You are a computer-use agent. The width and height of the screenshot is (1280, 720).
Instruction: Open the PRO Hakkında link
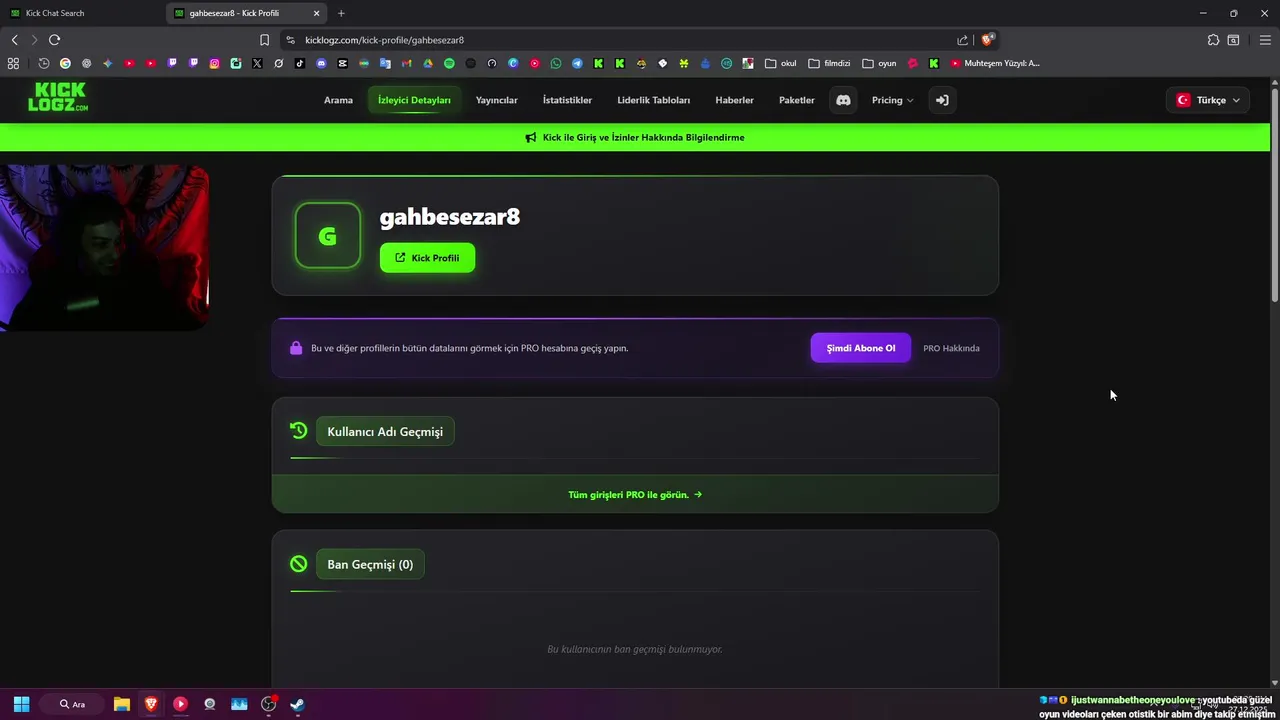[x=951, y=348]
